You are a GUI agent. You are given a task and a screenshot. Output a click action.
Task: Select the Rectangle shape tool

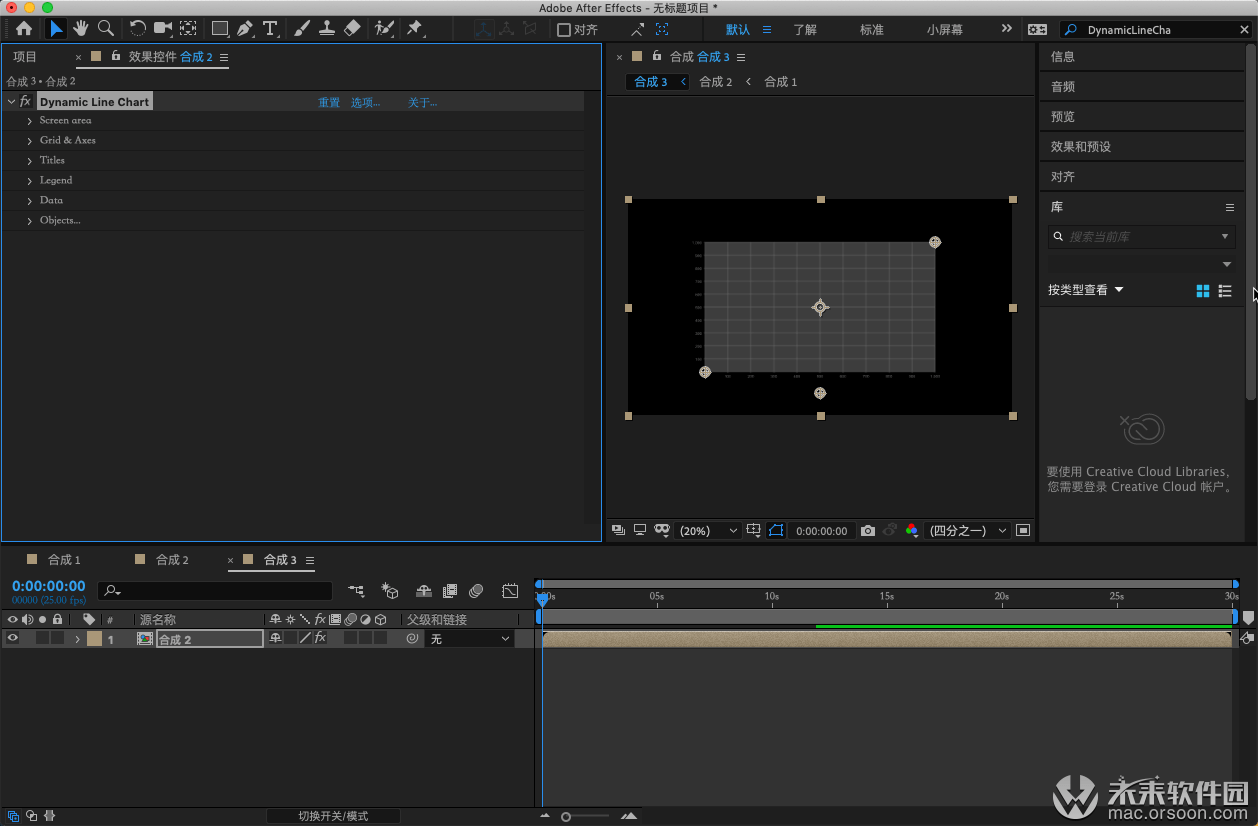coord(219,29)
